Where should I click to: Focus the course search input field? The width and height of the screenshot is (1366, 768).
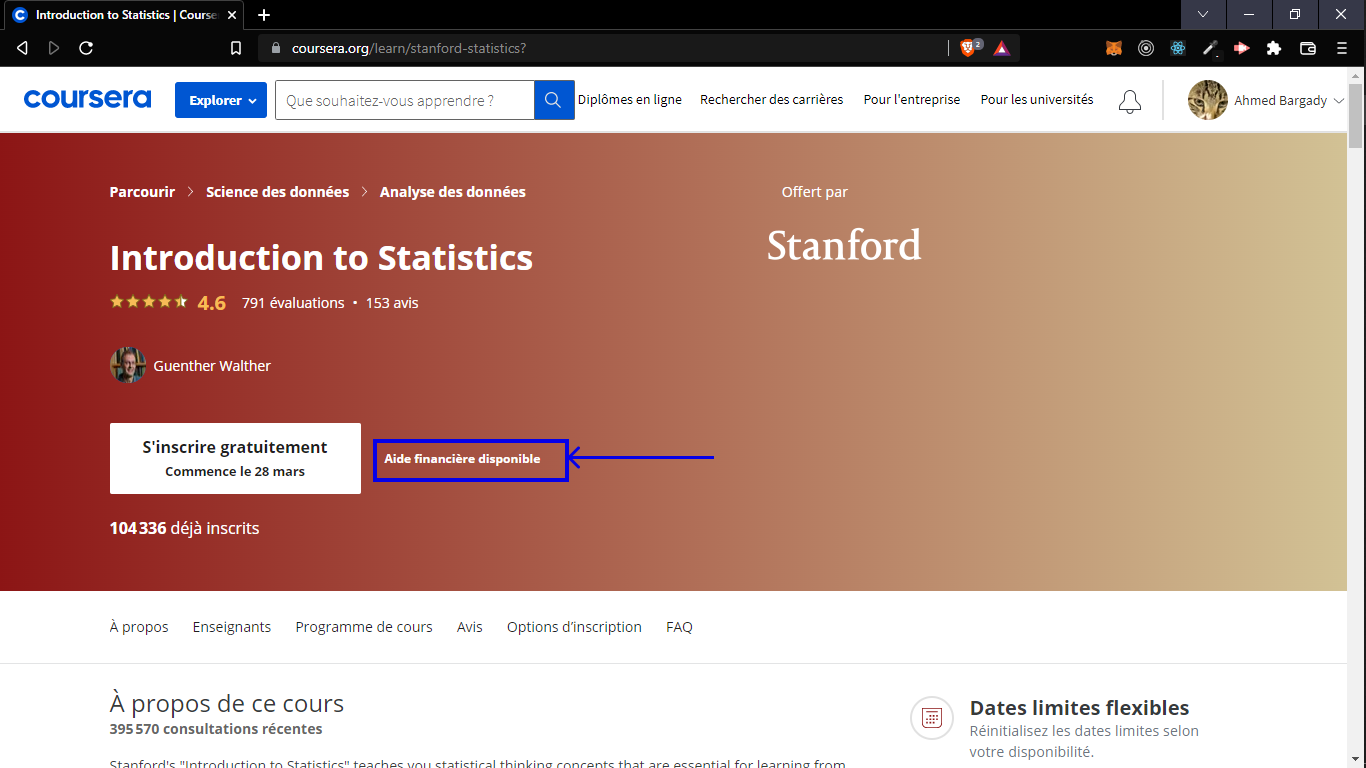coord(405,100)
